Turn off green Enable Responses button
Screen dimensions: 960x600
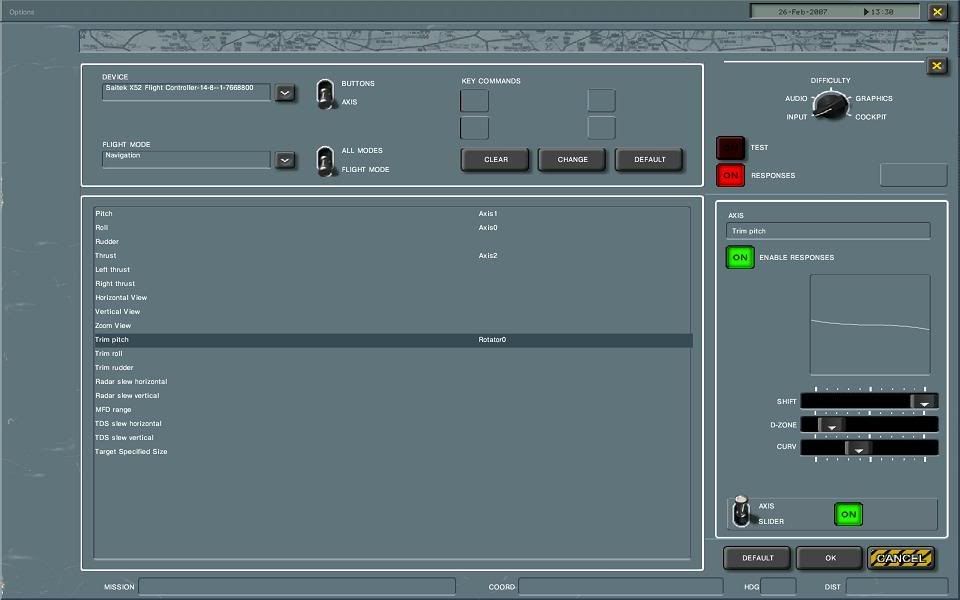coord(740,258)
